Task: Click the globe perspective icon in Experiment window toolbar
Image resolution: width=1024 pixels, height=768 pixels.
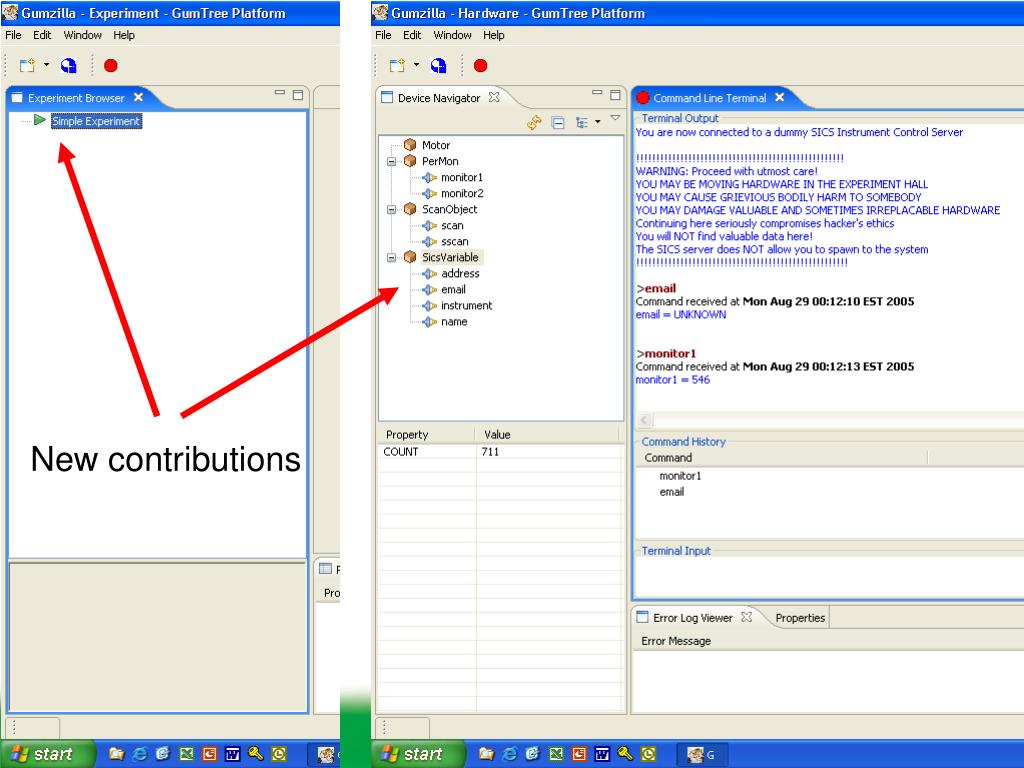Action: 69,65
